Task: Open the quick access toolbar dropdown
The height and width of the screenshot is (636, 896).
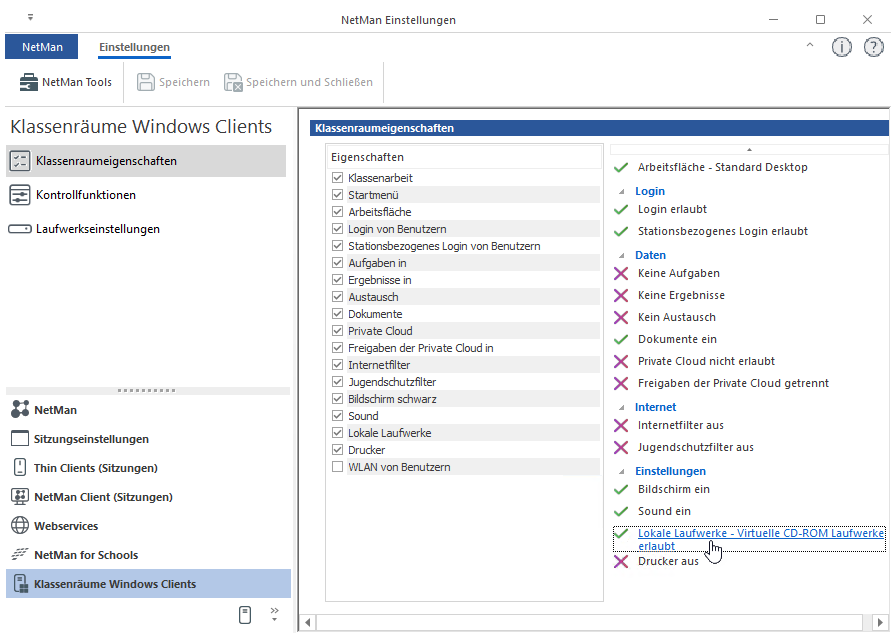Action: (30, 18)
